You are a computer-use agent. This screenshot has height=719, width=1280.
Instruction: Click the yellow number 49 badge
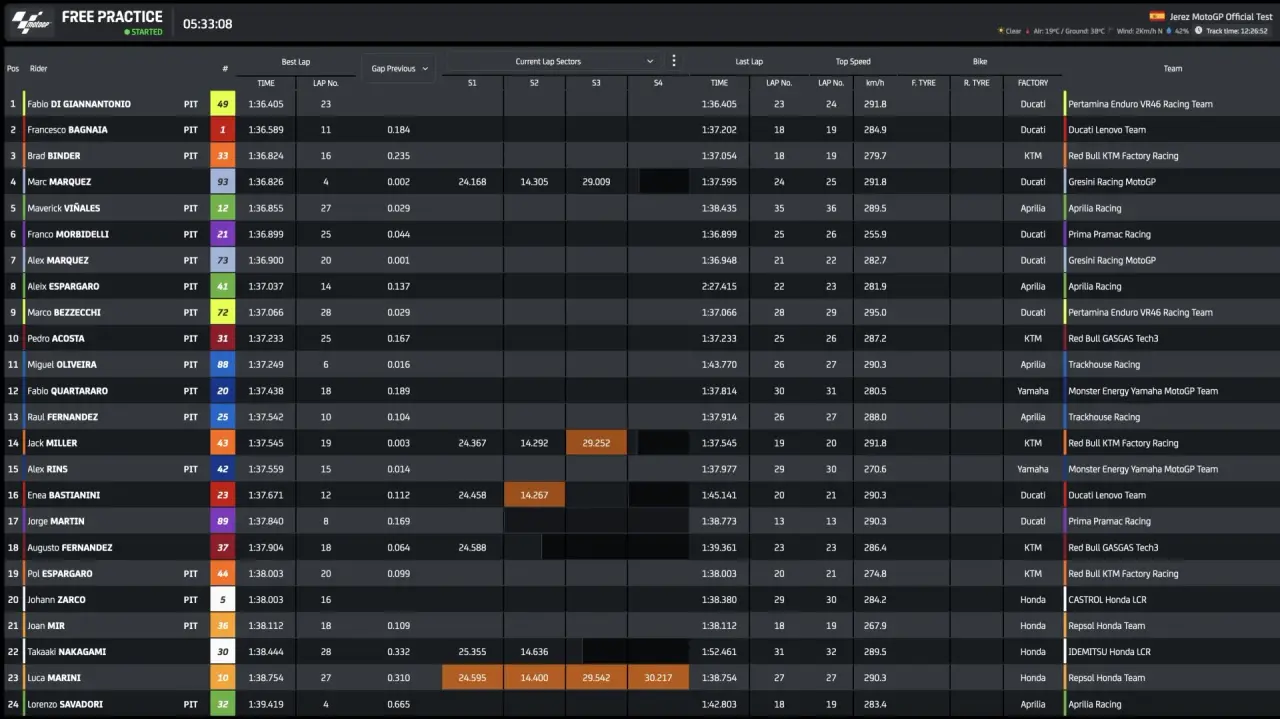(x=223, y=104)
